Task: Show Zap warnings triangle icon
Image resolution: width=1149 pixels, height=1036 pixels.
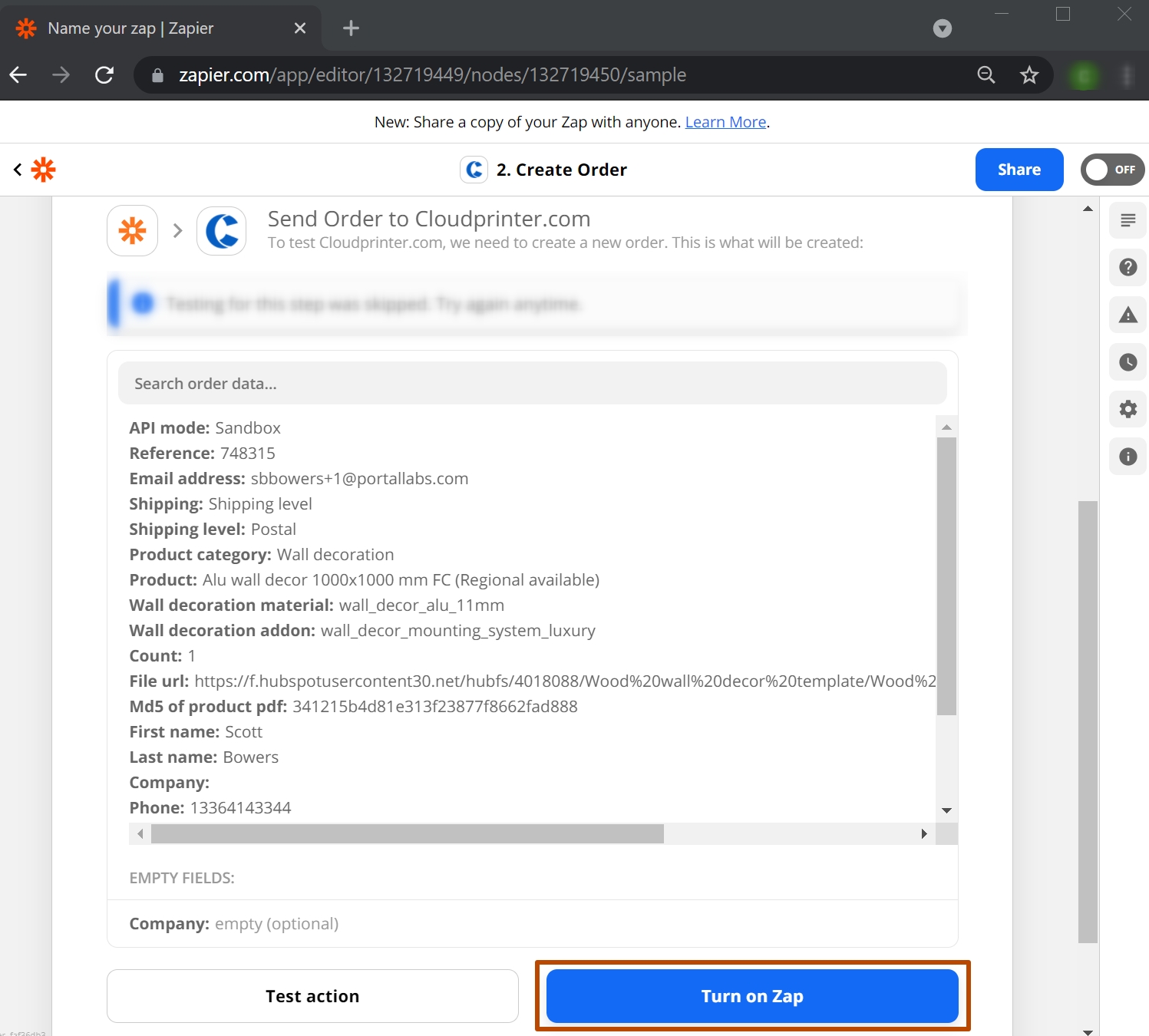Action: [1128, 315]
